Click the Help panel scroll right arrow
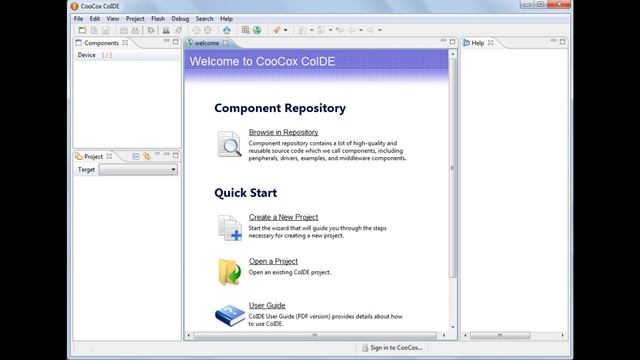The image size is (640, 360). click(x=563, y=336)
